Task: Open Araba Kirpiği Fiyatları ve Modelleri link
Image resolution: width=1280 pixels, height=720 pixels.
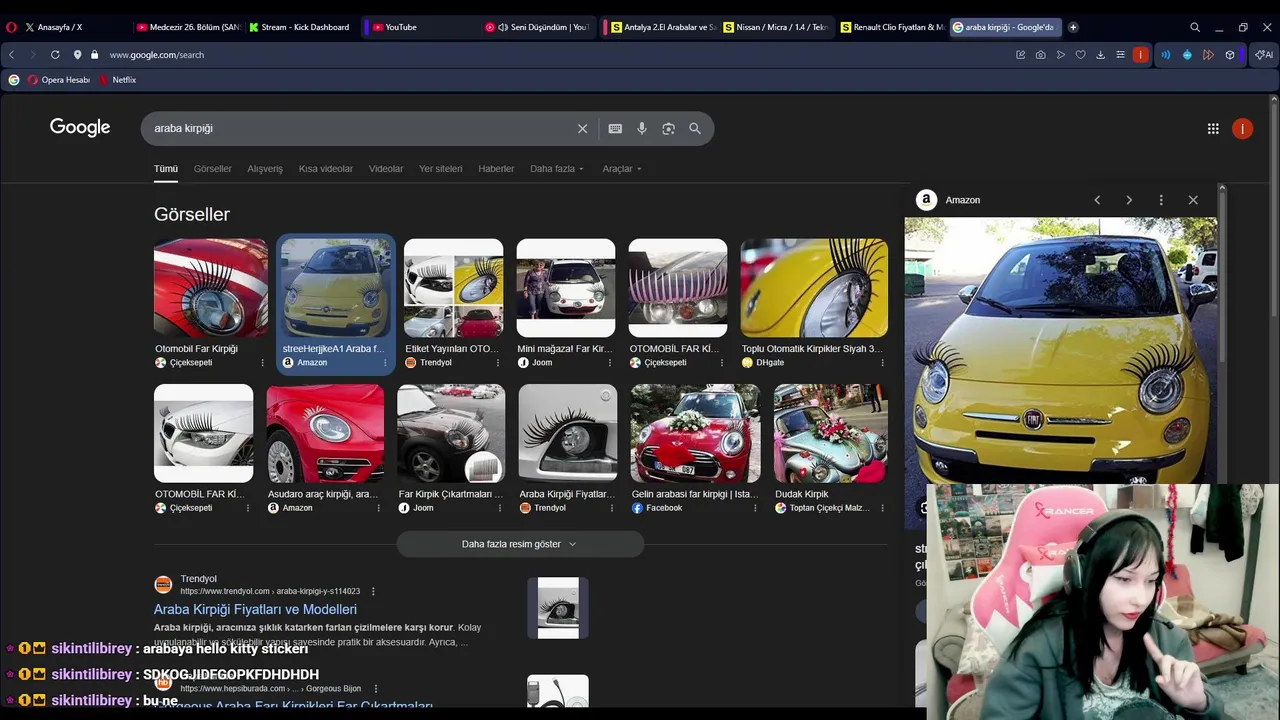Action: click(x=255, y=609)
